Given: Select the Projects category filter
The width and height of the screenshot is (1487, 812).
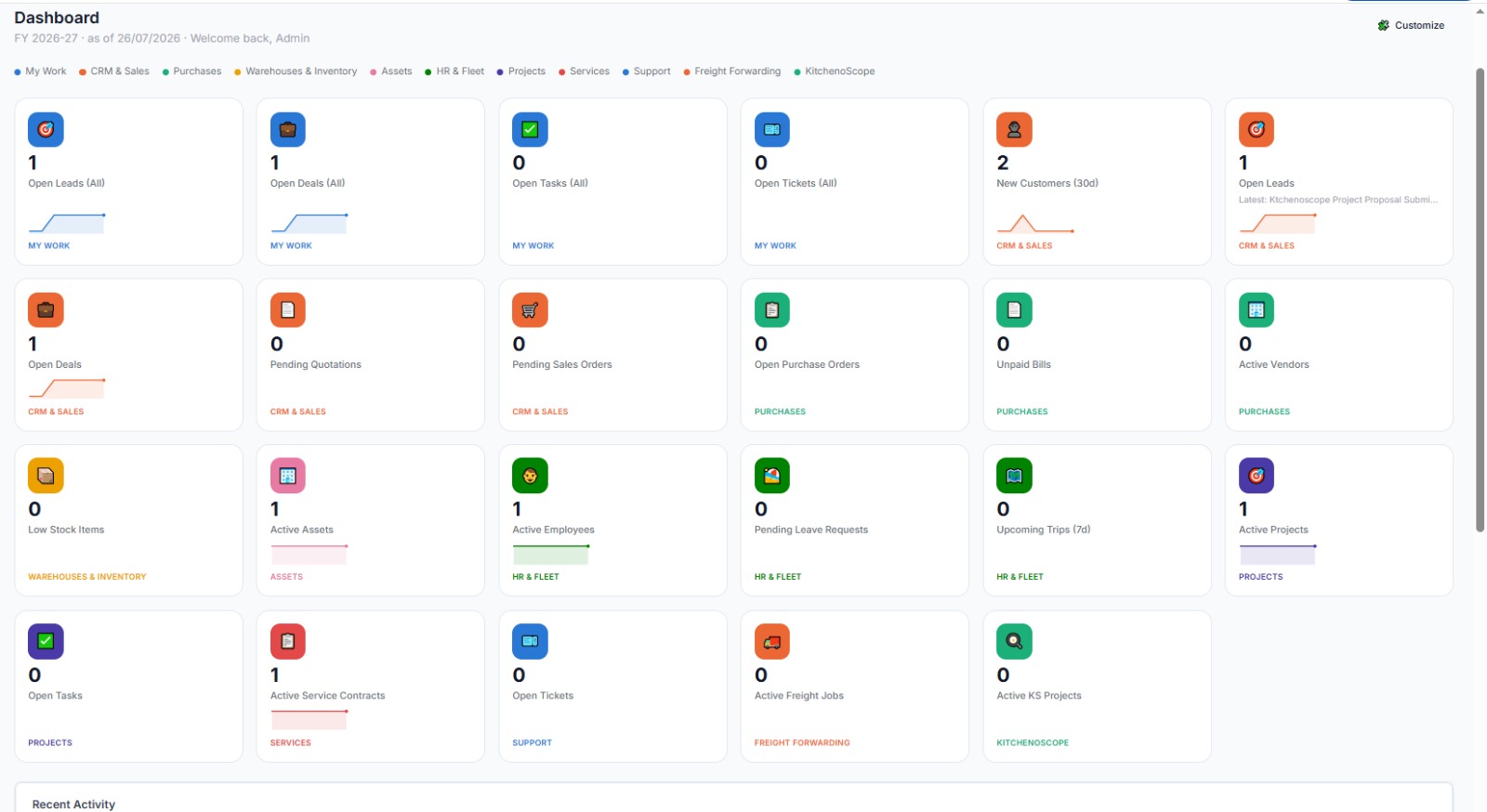Looking at the screenshot, I should pos(521,72).
